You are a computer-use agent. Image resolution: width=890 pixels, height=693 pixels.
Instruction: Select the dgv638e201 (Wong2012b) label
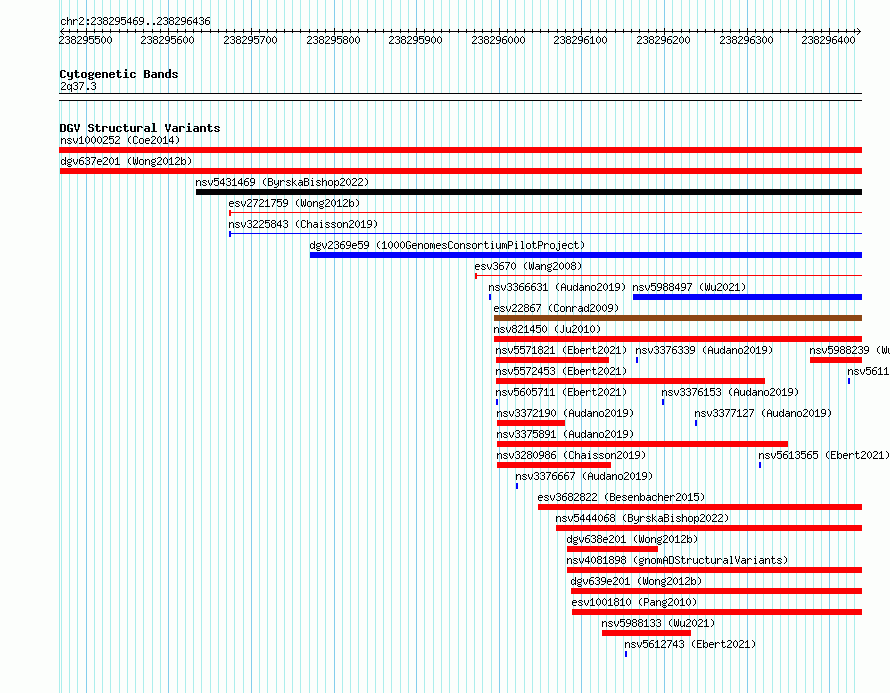tap(632, 539)
